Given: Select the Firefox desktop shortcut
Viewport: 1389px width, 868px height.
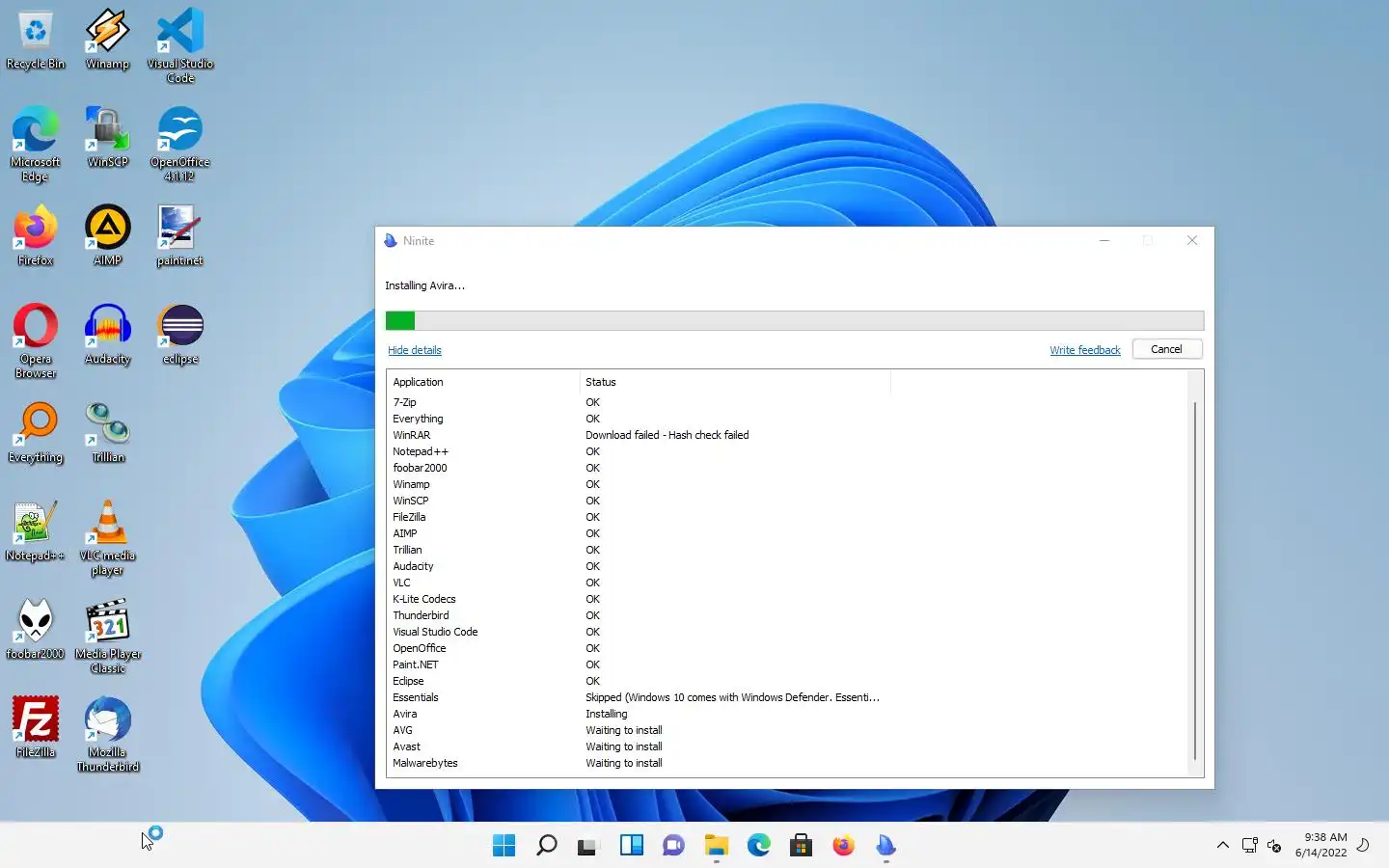Looking at the screenshot, I should [x=36, y=236].
